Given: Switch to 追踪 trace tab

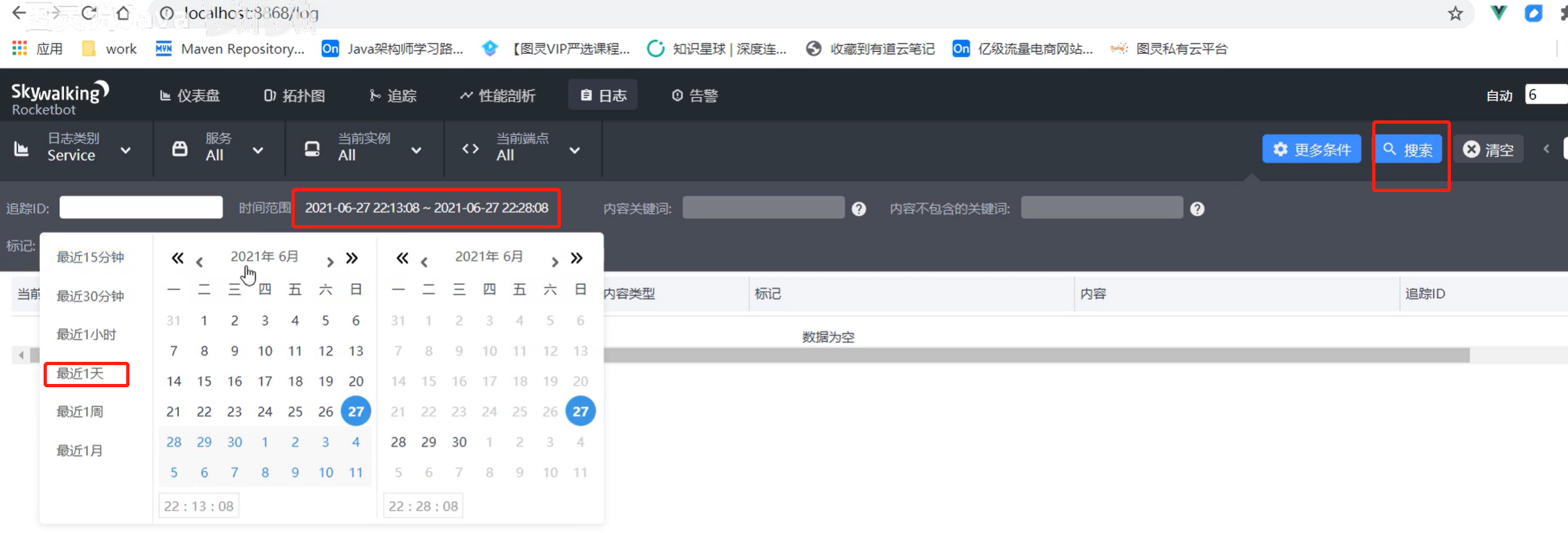Looking at the screenshot, I should (x=393, y=96).
